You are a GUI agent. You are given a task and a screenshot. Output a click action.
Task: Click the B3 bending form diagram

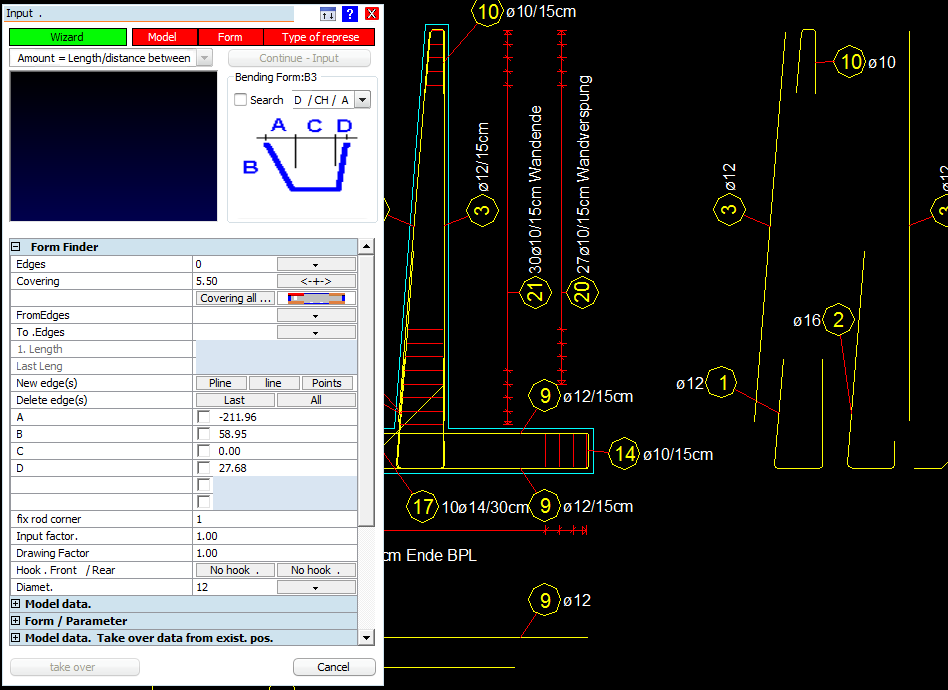304,157
